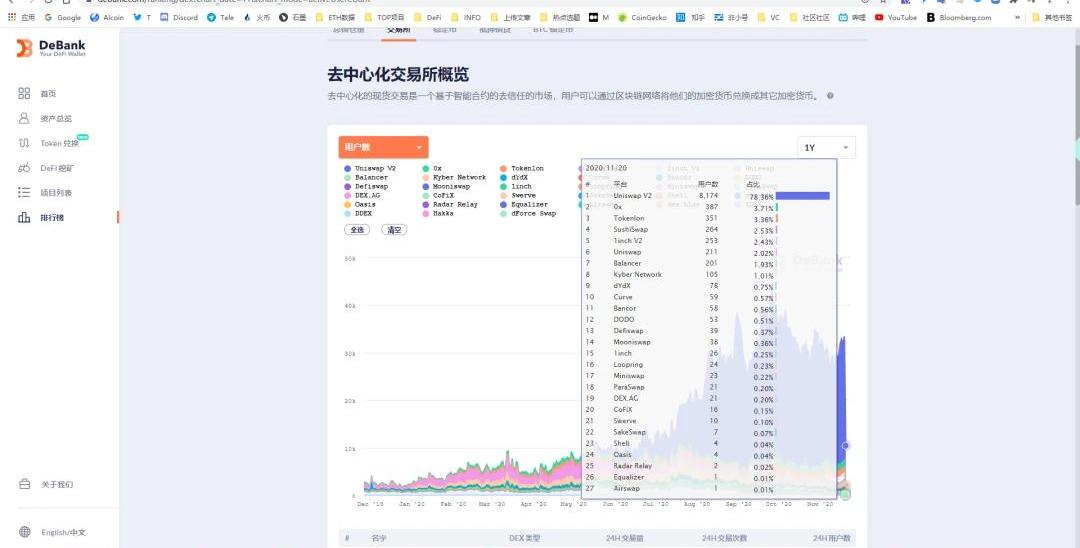Click the DEX类型 column header

click(x=526, y=538)
